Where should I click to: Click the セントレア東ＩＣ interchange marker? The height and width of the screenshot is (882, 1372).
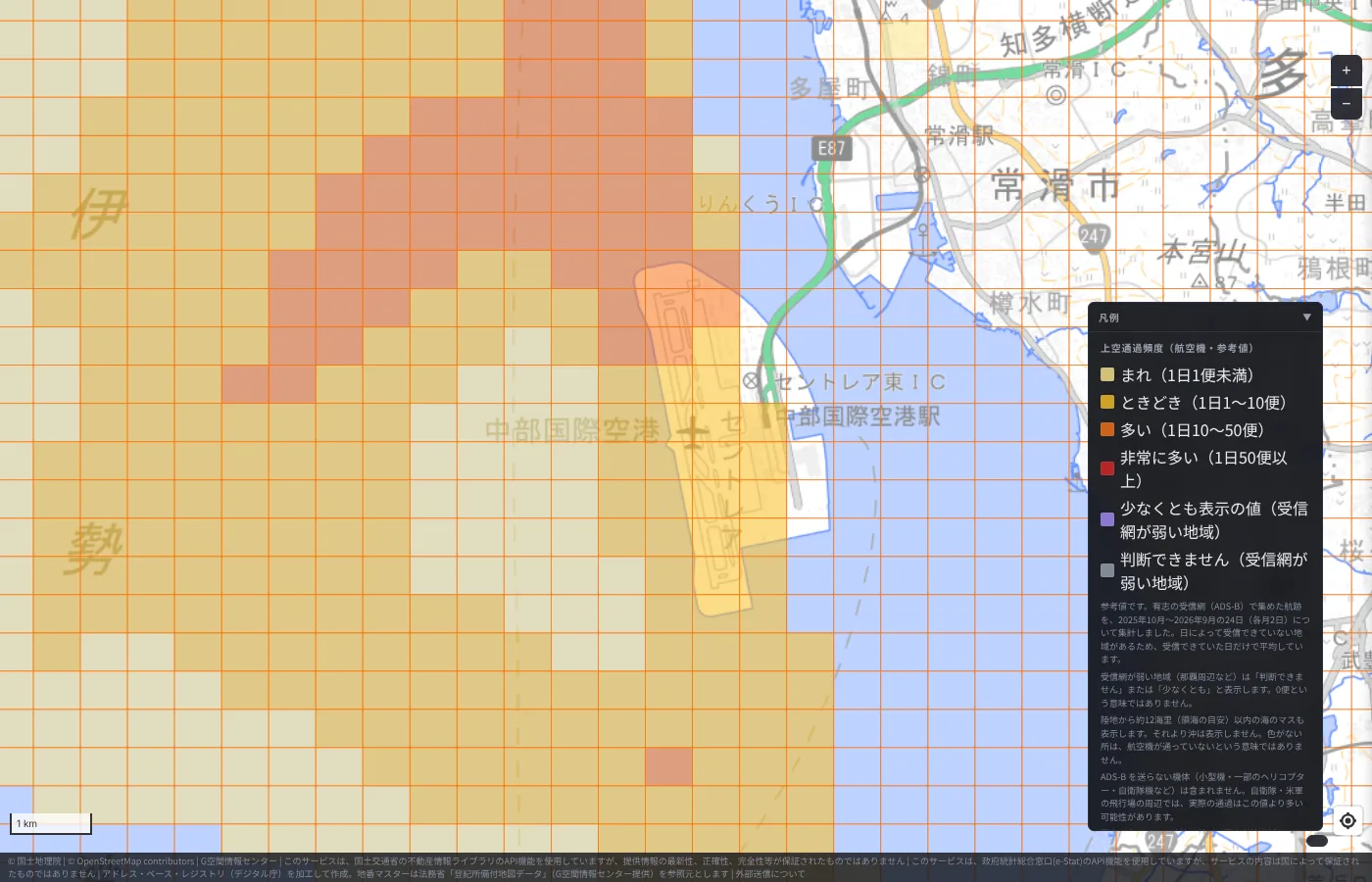click(x=752, y=380)
